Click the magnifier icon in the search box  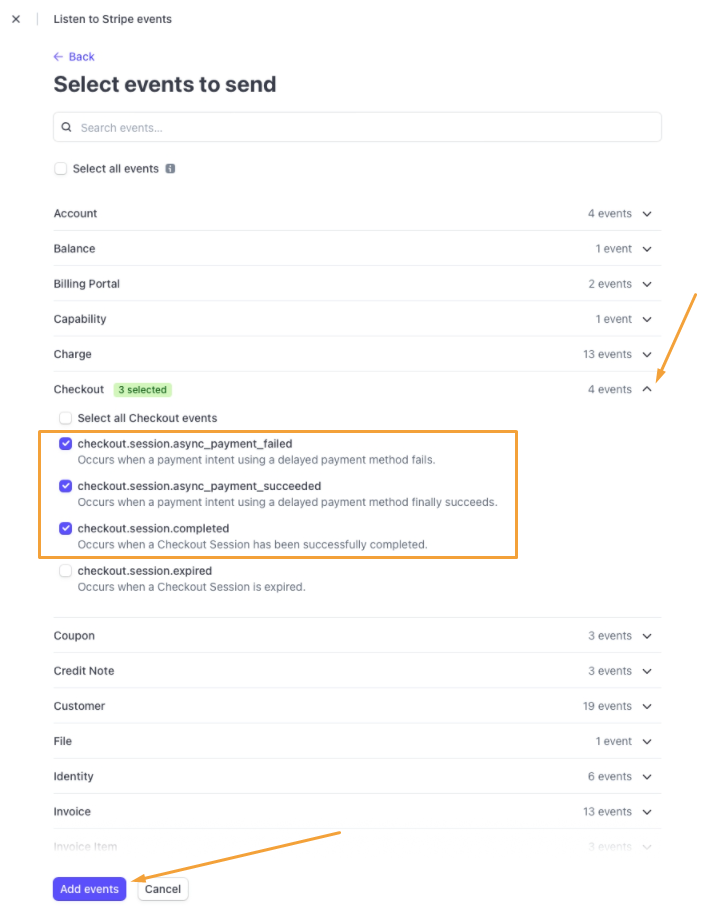[67, 127]
